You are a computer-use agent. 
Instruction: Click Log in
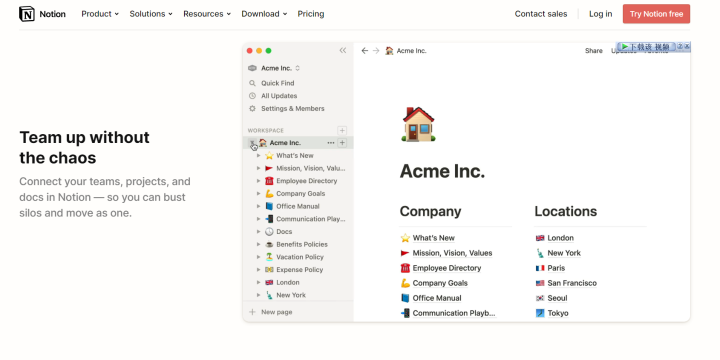click(x=601, y=14)
